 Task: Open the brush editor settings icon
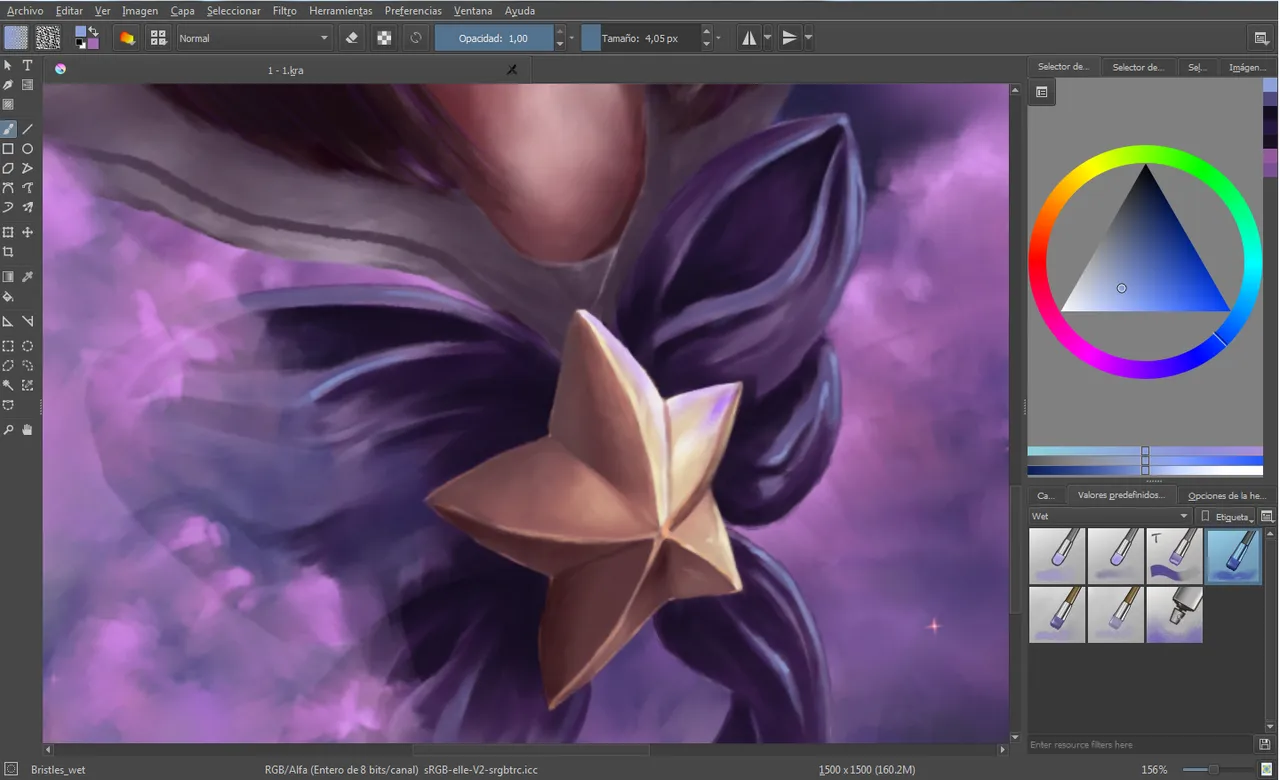(x=127, y=38)
